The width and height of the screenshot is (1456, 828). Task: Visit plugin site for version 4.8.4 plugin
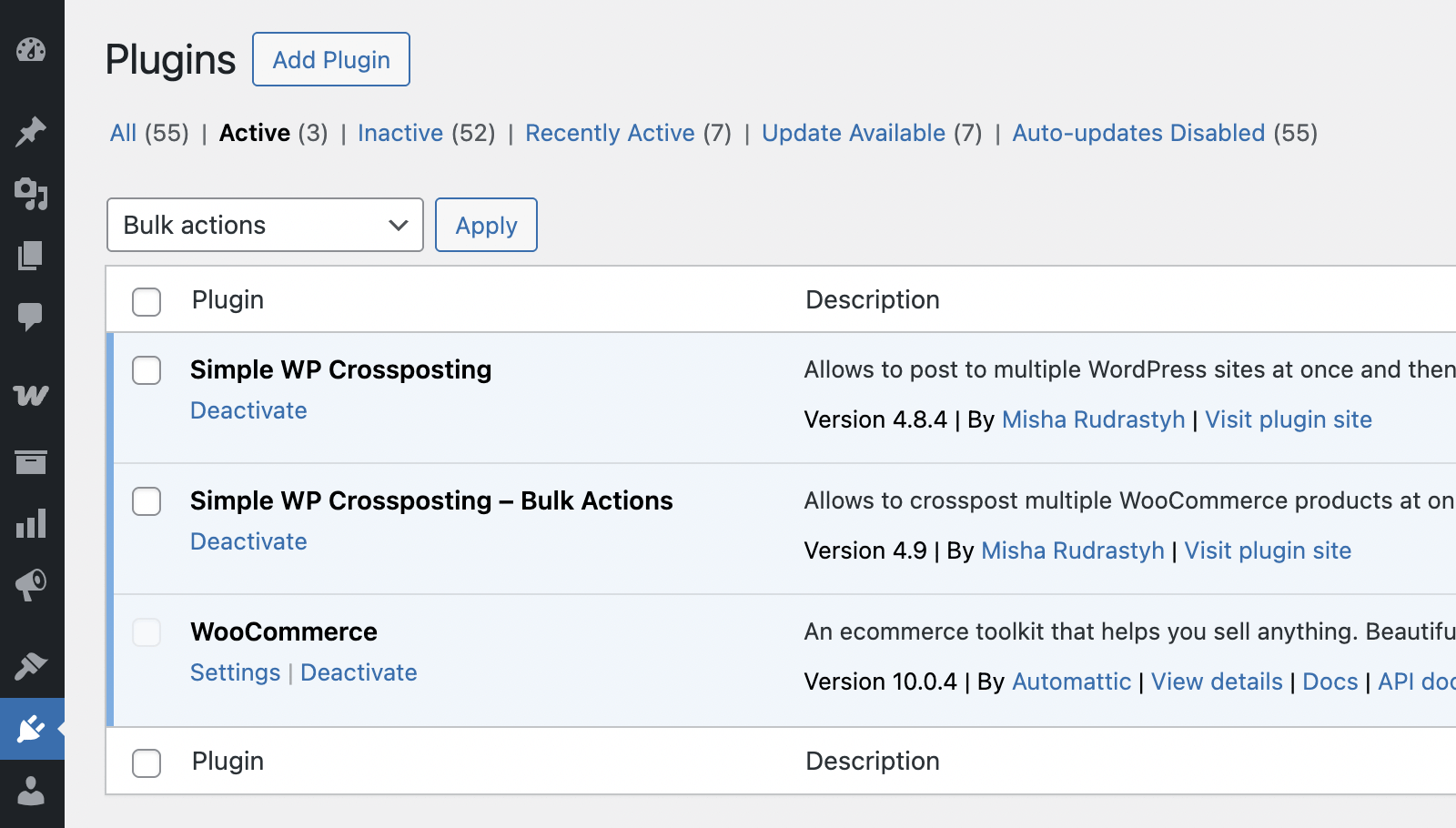click(x=1289, y=419)
